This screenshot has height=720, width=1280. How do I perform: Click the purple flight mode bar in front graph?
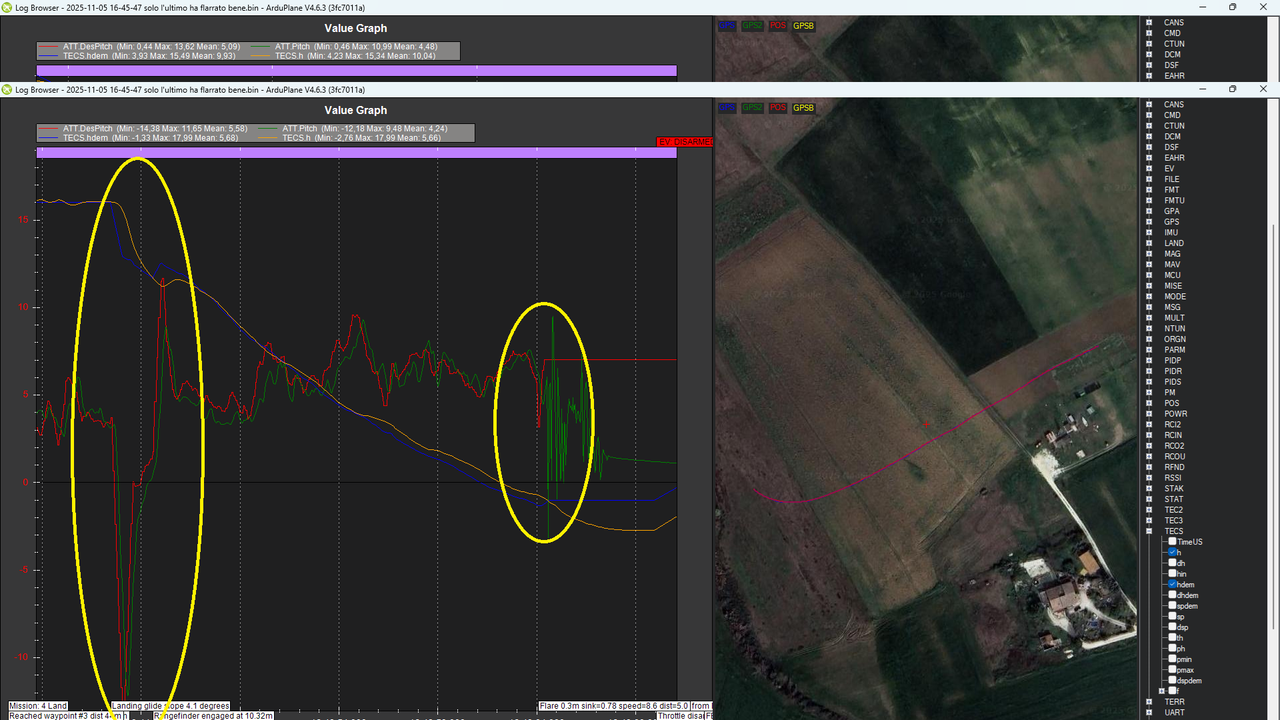[x=357, y=152]
